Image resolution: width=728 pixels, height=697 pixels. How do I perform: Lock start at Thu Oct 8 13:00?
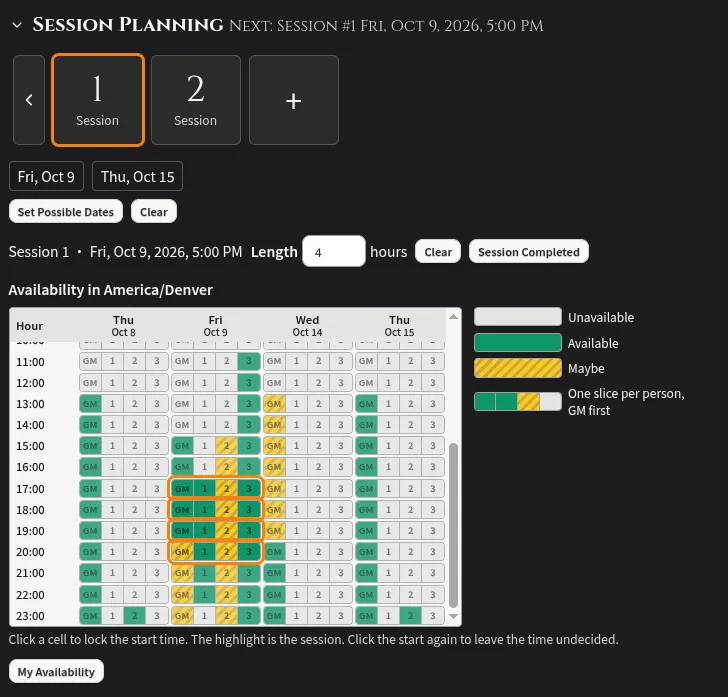(124, 404)
